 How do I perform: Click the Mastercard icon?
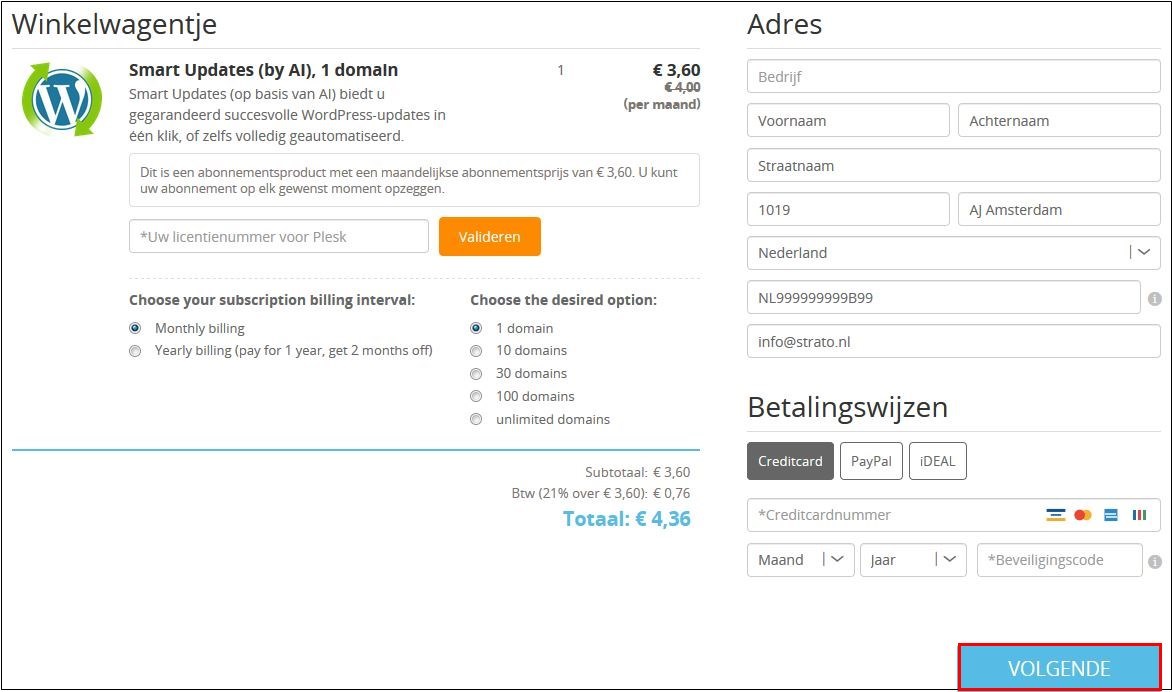pyautogui.click(x=1083, y=514)
